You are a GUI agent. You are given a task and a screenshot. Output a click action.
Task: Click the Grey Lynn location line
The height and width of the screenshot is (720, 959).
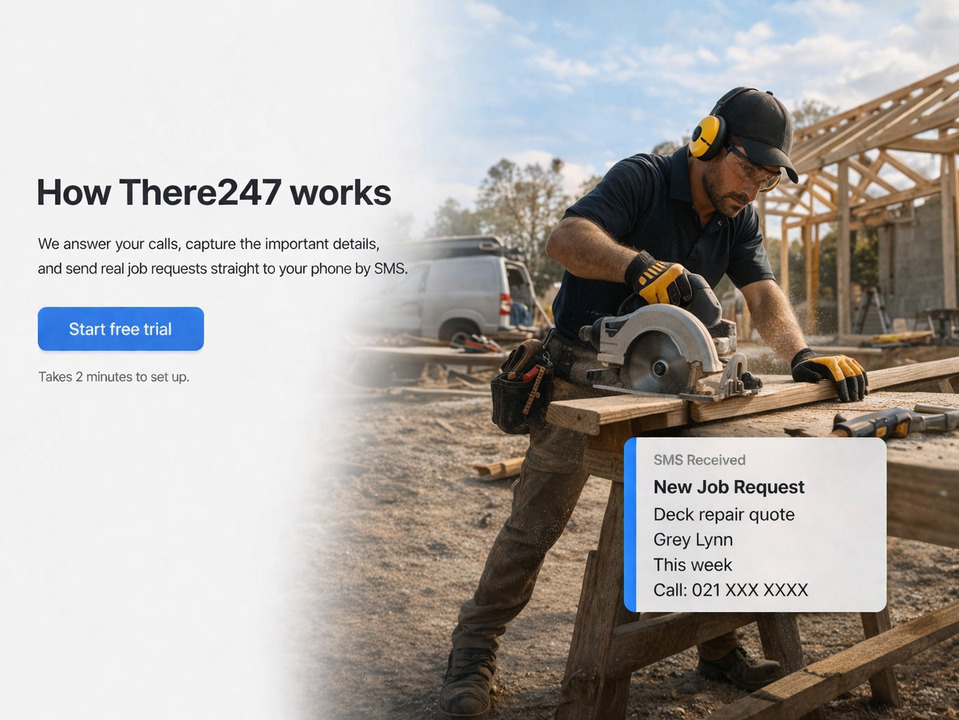point(693,540)
